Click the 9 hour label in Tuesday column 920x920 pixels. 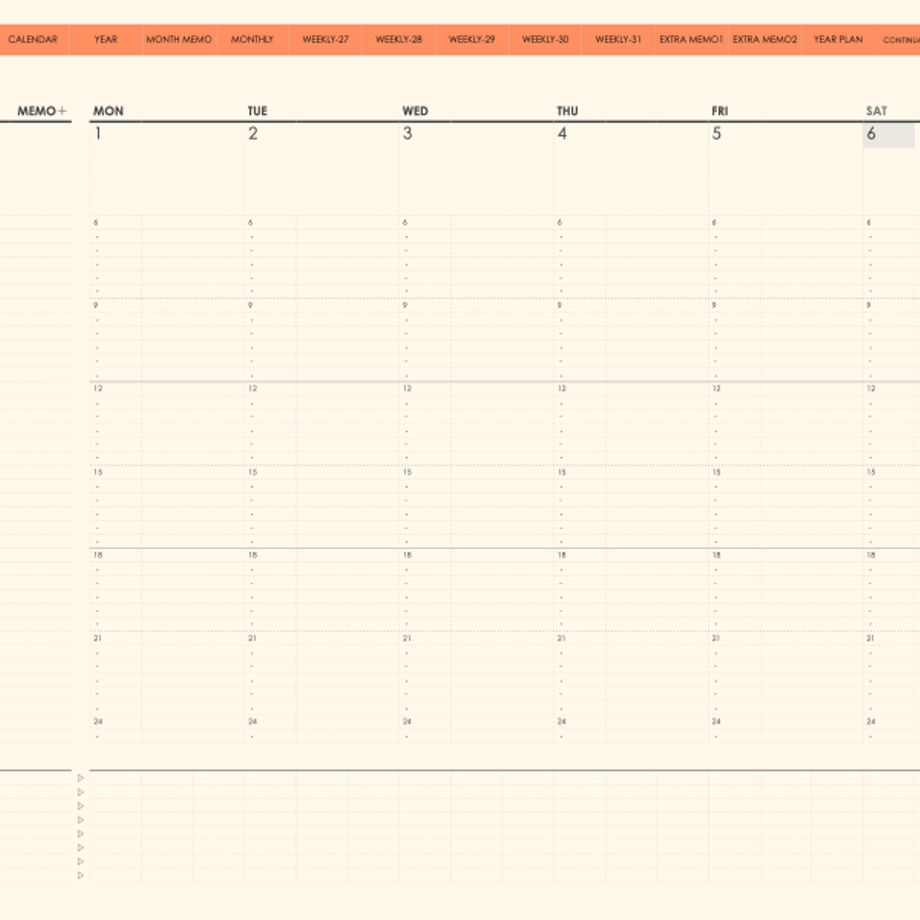250,305
